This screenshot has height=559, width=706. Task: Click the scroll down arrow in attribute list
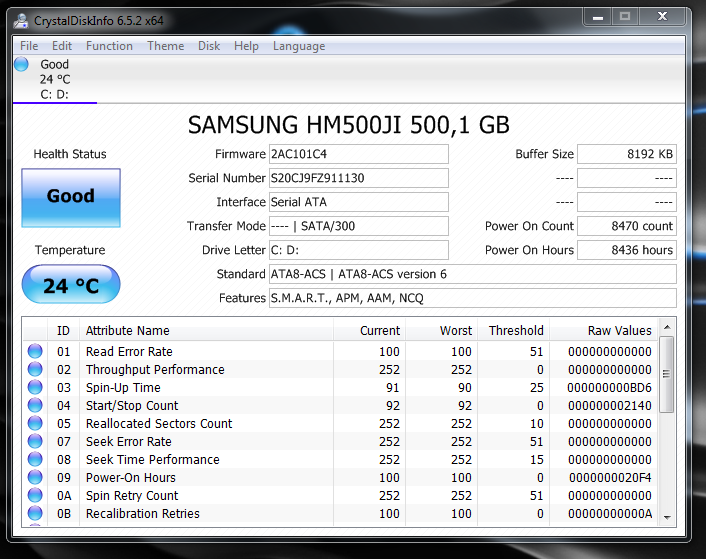pyautogui.click(x=667, y=519)
